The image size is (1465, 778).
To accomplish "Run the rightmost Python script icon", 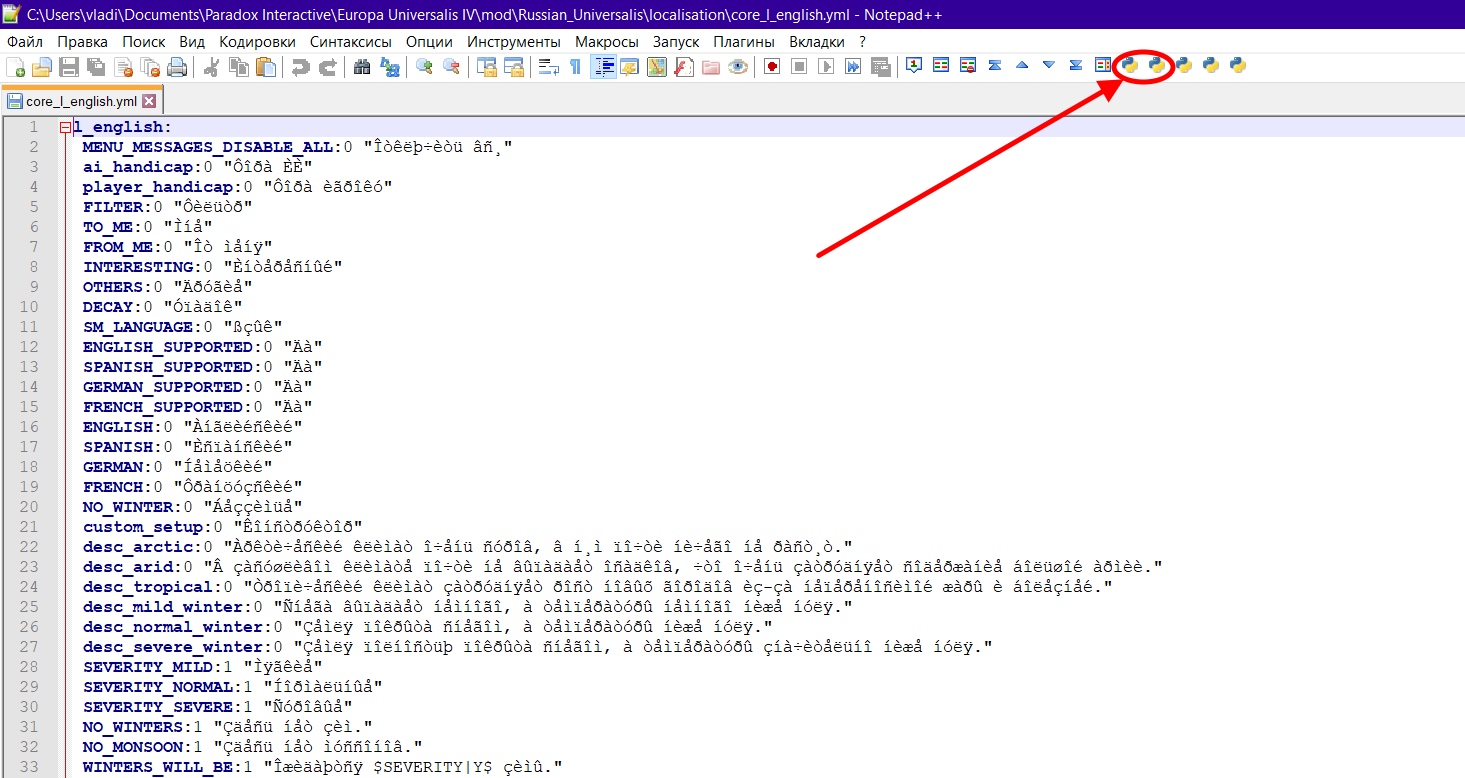I will tap(1238, 66).
